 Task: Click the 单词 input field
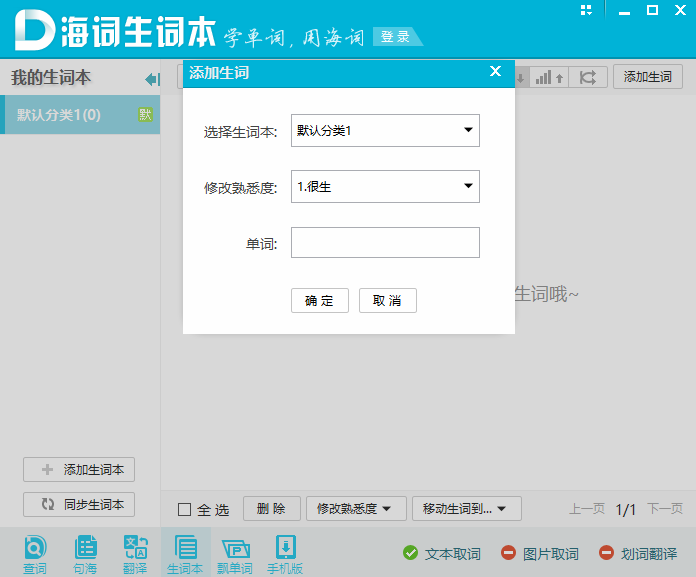(385, 242)
